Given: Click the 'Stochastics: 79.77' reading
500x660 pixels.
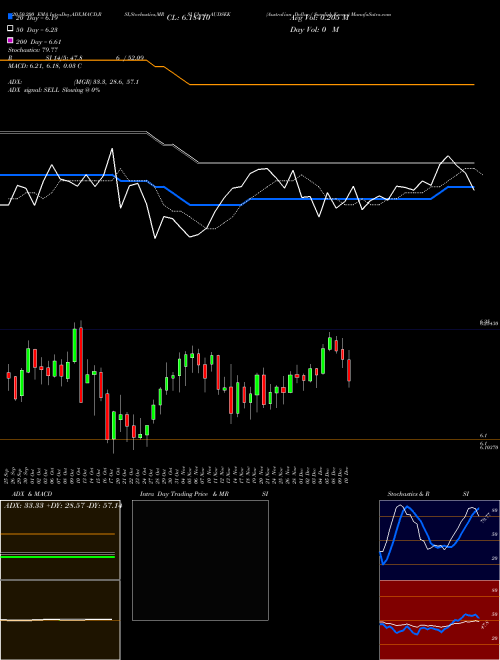Looking at the screenshot, I should 33,50.
